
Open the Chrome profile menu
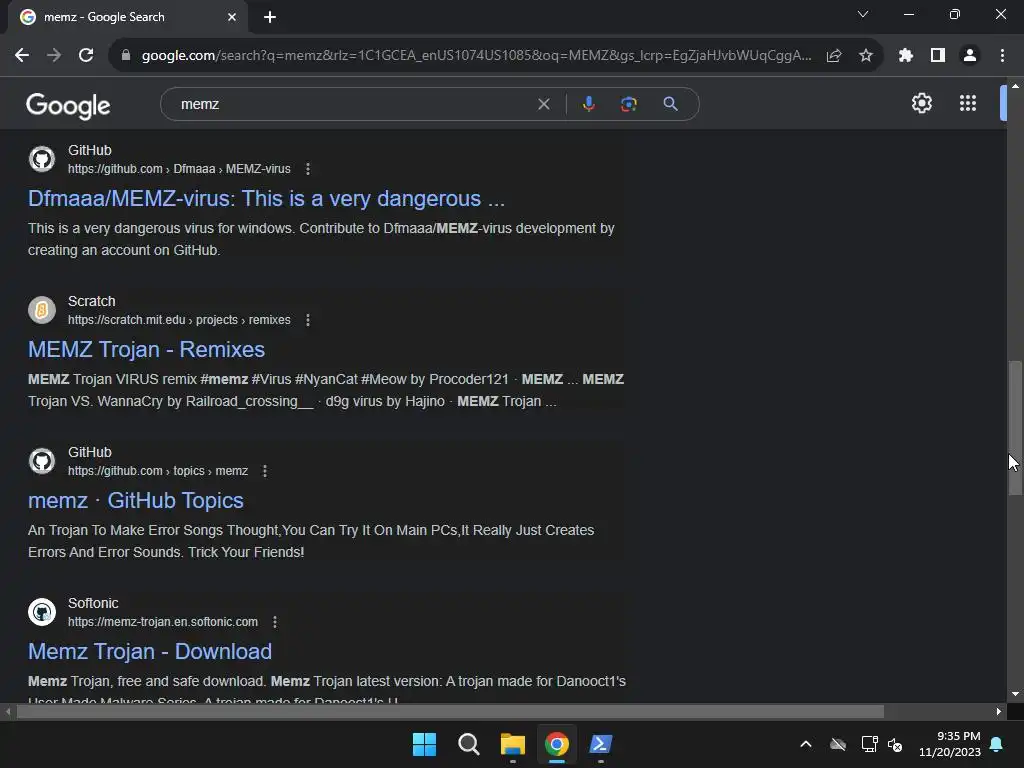click(x=970, y=56)
